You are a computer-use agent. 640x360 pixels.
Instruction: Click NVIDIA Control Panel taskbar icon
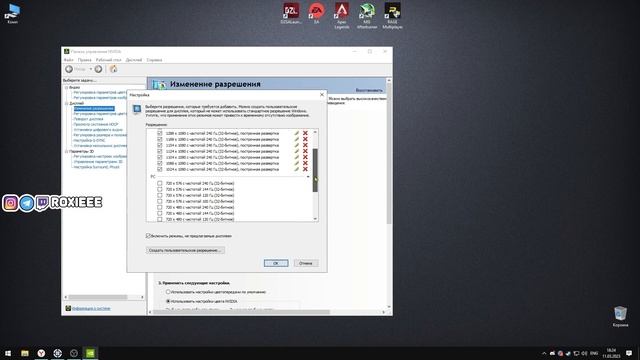tap(90, 353)
